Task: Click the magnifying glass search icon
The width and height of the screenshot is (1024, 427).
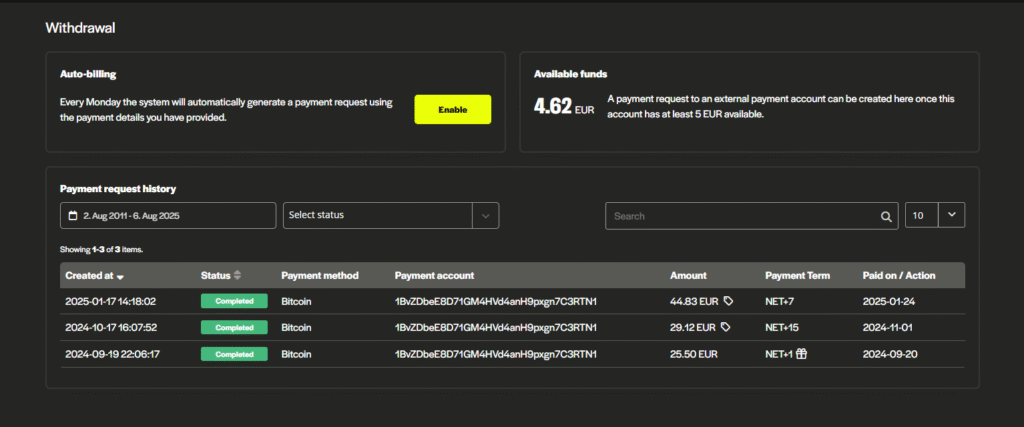Action: pos(886,216)
